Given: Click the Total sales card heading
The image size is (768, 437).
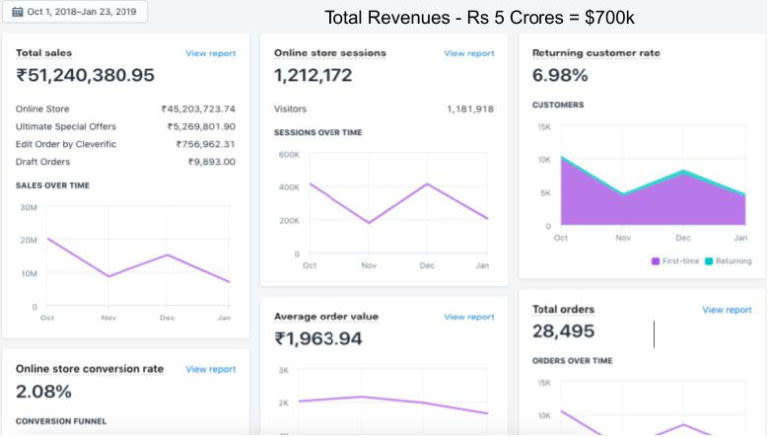Looking at the screenshot, I should pos(44,53).
